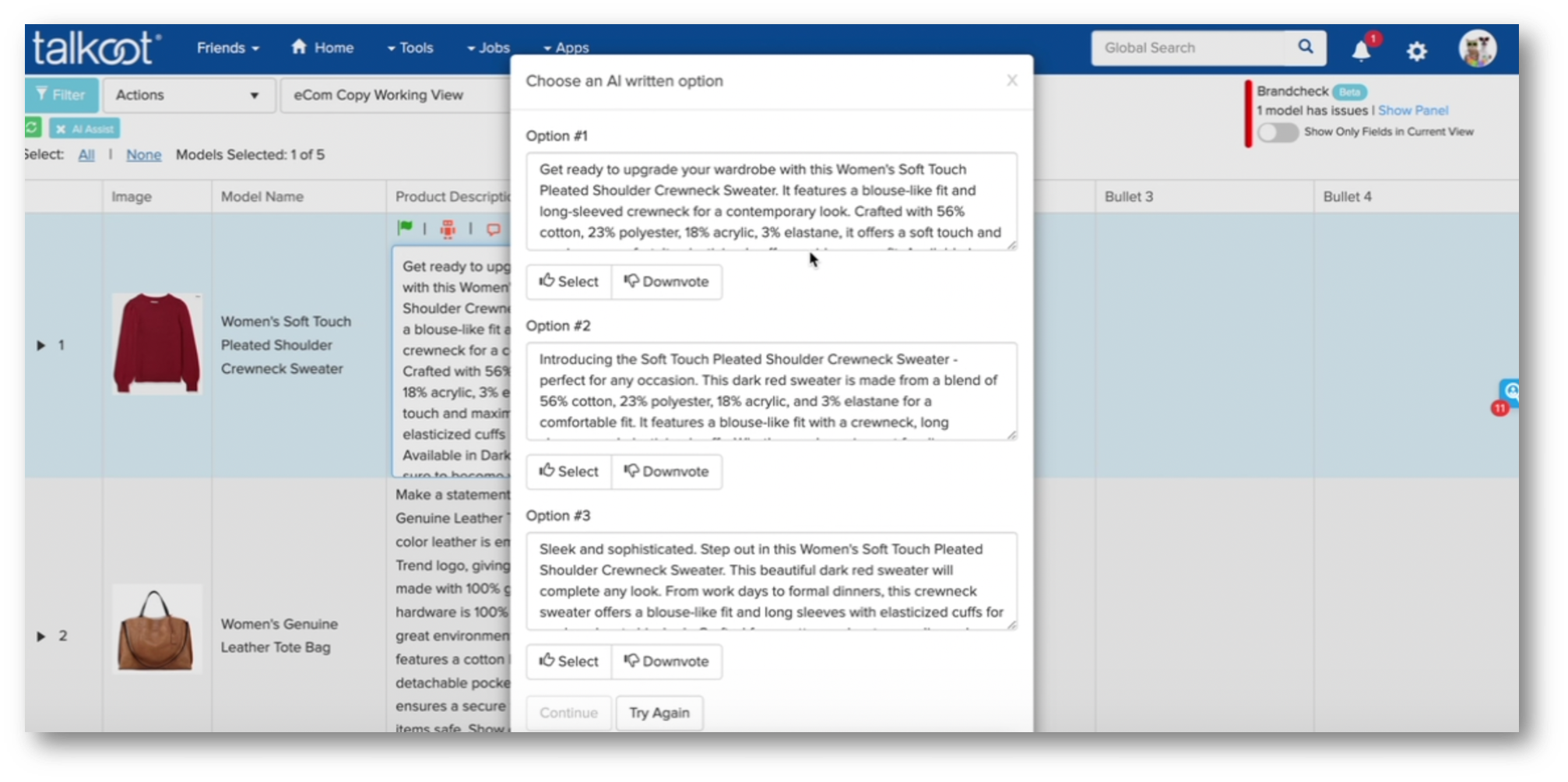Click the Home menu item
The image size is (1568, 782).
pyautogui.click(x=322, y=48)
